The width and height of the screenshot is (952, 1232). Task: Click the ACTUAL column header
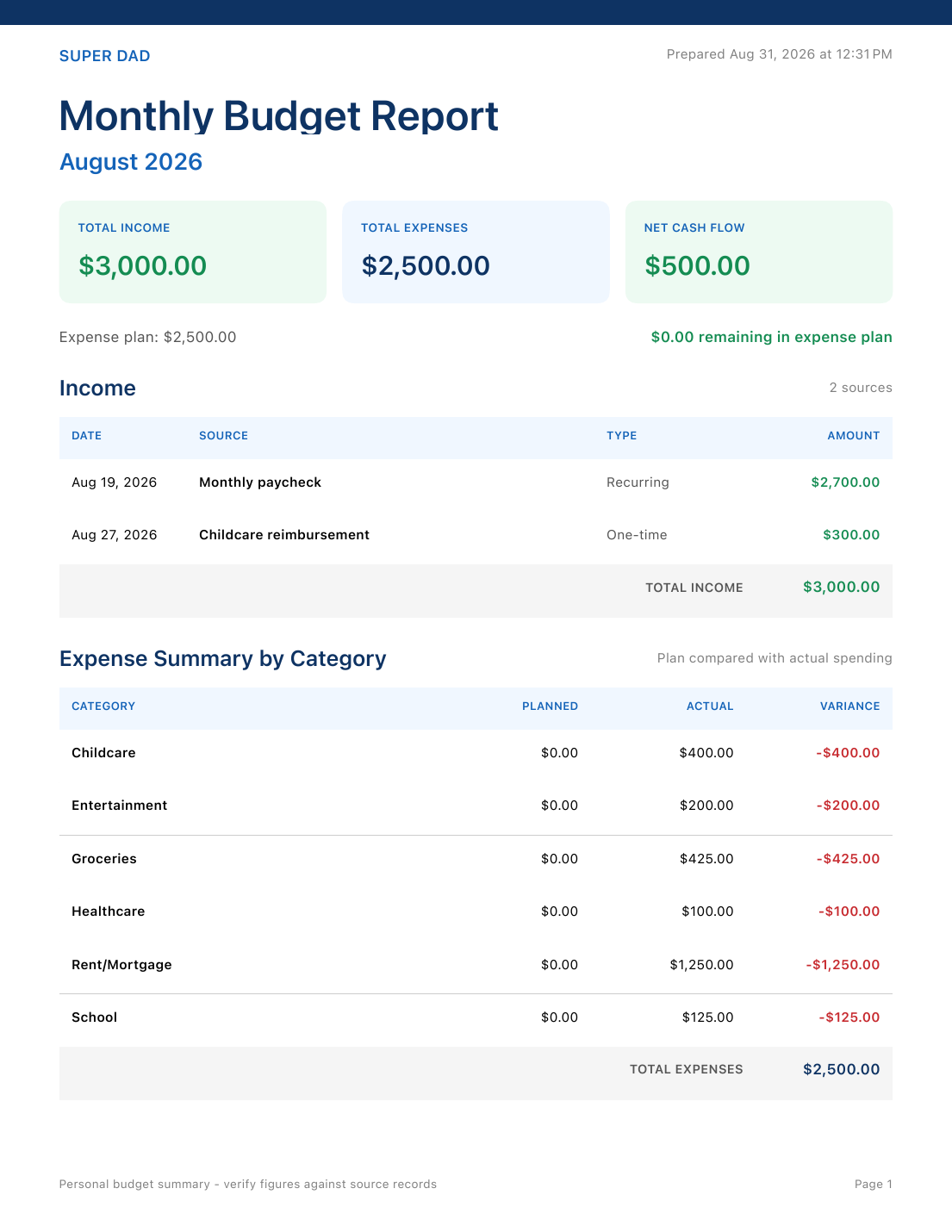pos(710,706)
